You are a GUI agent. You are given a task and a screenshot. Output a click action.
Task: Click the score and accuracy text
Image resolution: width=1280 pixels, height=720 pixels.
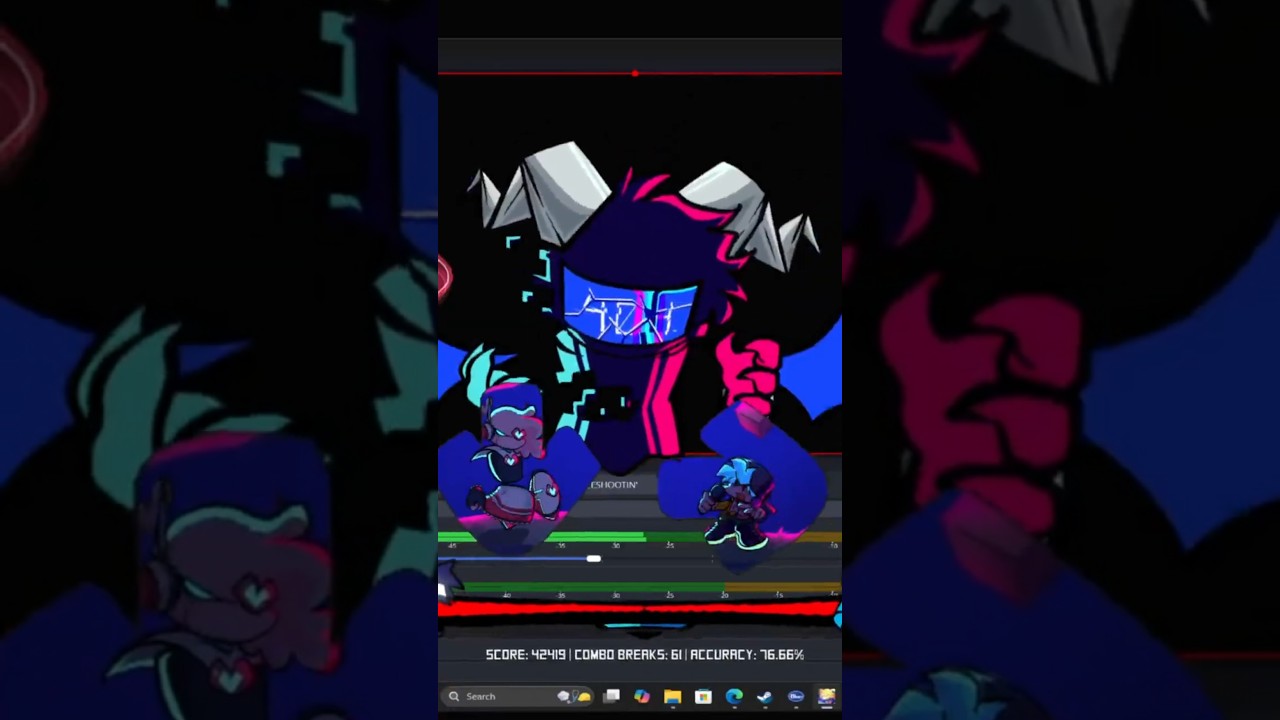pyautogui.click(x=645, y=655)
